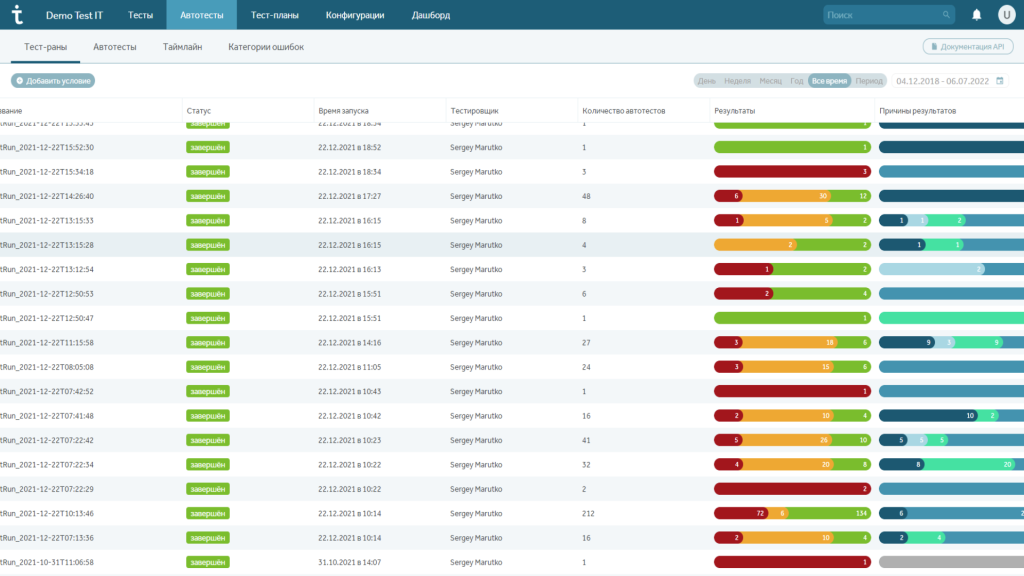Screen dimensions: 1024x576
Task: Click the document icon in Документация API
Action: 934,47
